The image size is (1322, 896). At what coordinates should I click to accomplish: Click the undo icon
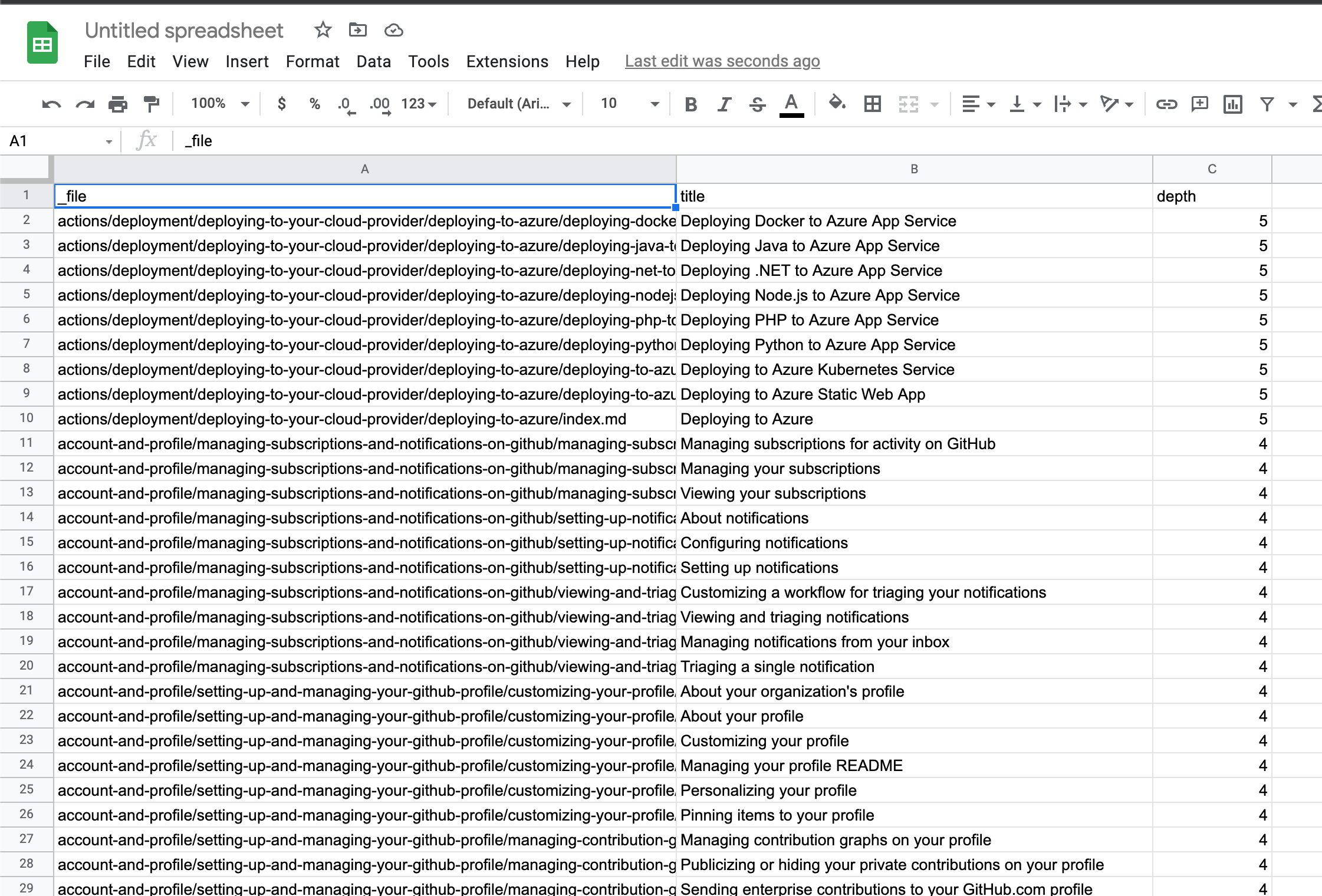[x=51, y=104]
